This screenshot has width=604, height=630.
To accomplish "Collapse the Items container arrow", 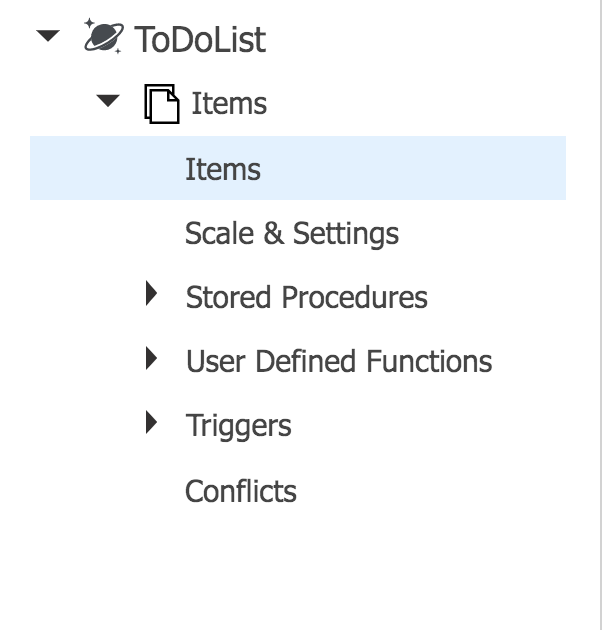I will (x=109, y=101).
